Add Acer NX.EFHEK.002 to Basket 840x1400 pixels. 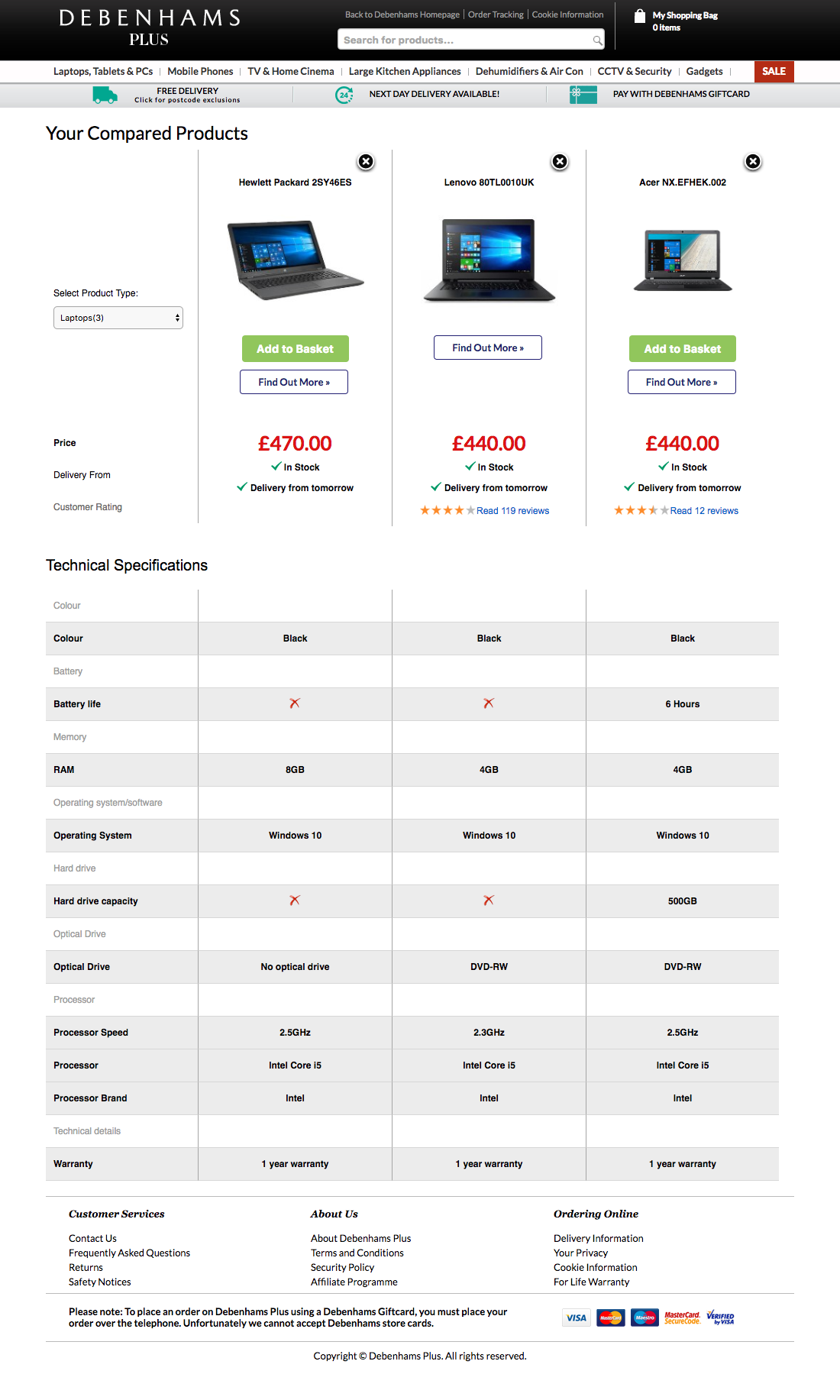pos(681,348)
